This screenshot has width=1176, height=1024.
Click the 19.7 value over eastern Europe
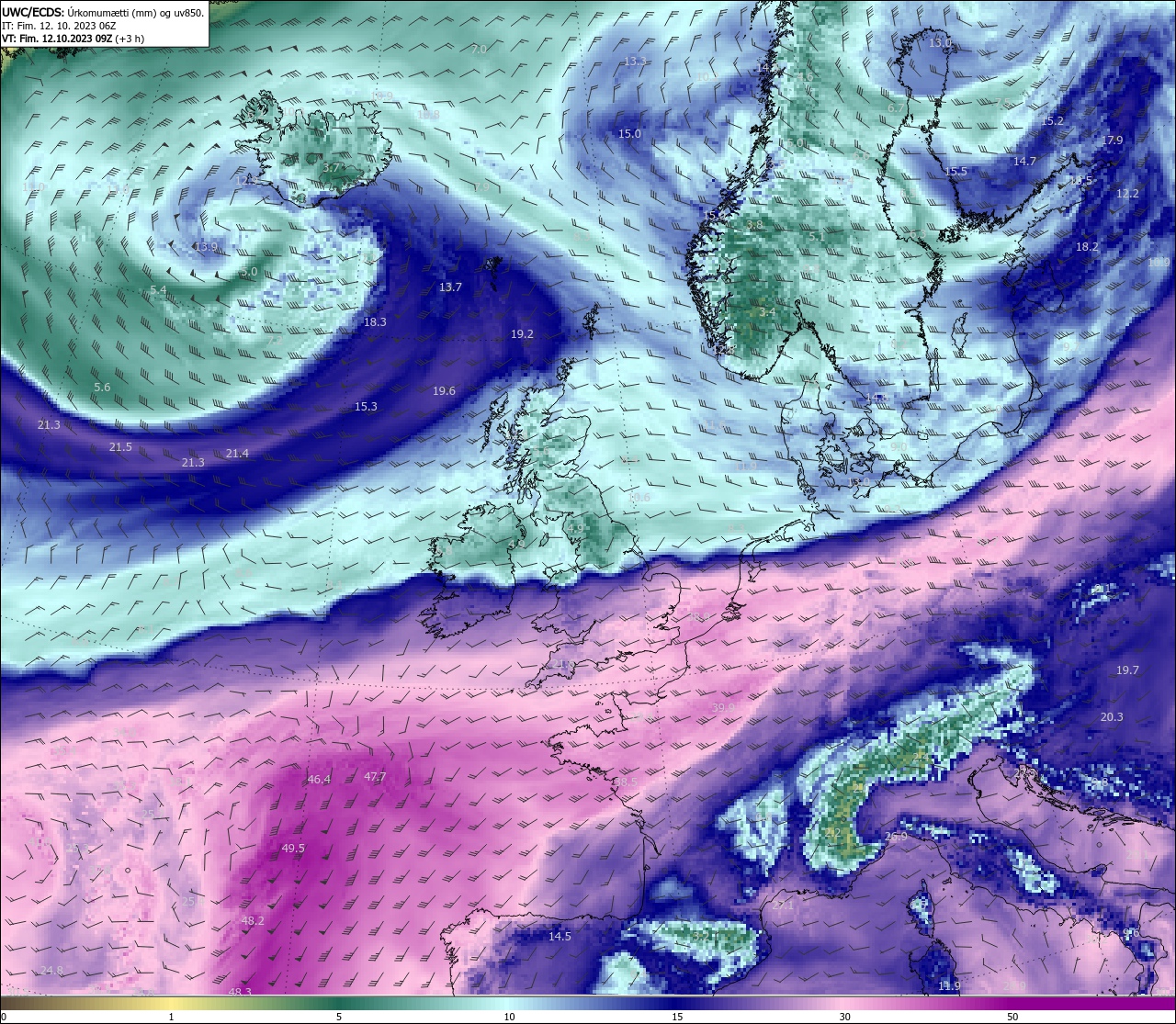coord(1127,670)
